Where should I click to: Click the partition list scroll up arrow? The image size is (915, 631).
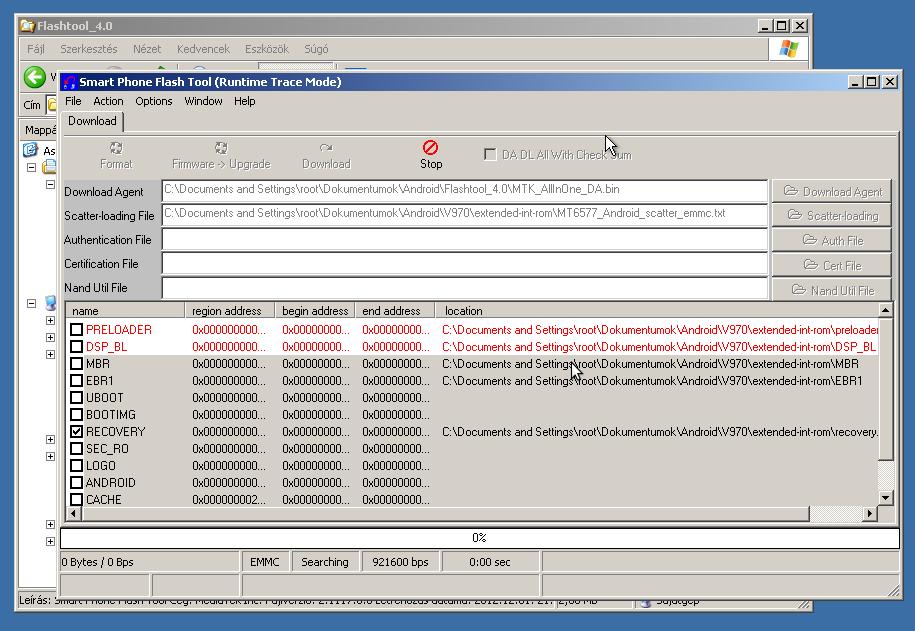[885, 311]
